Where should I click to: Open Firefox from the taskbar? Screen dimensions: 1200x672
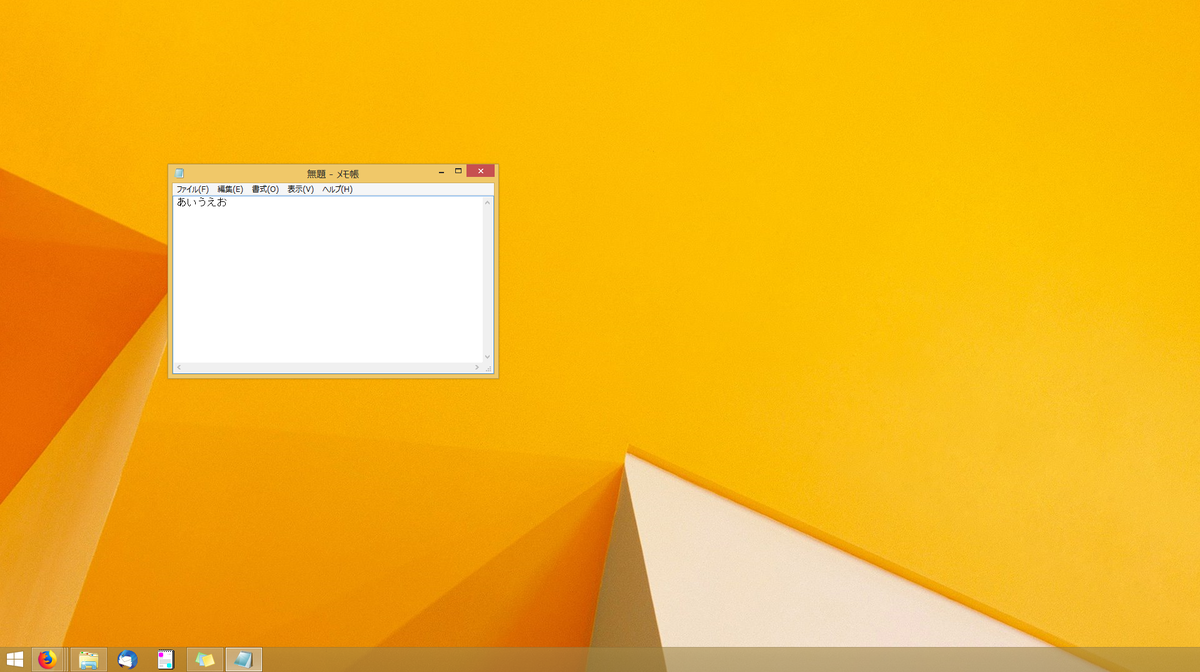point(47,659)
